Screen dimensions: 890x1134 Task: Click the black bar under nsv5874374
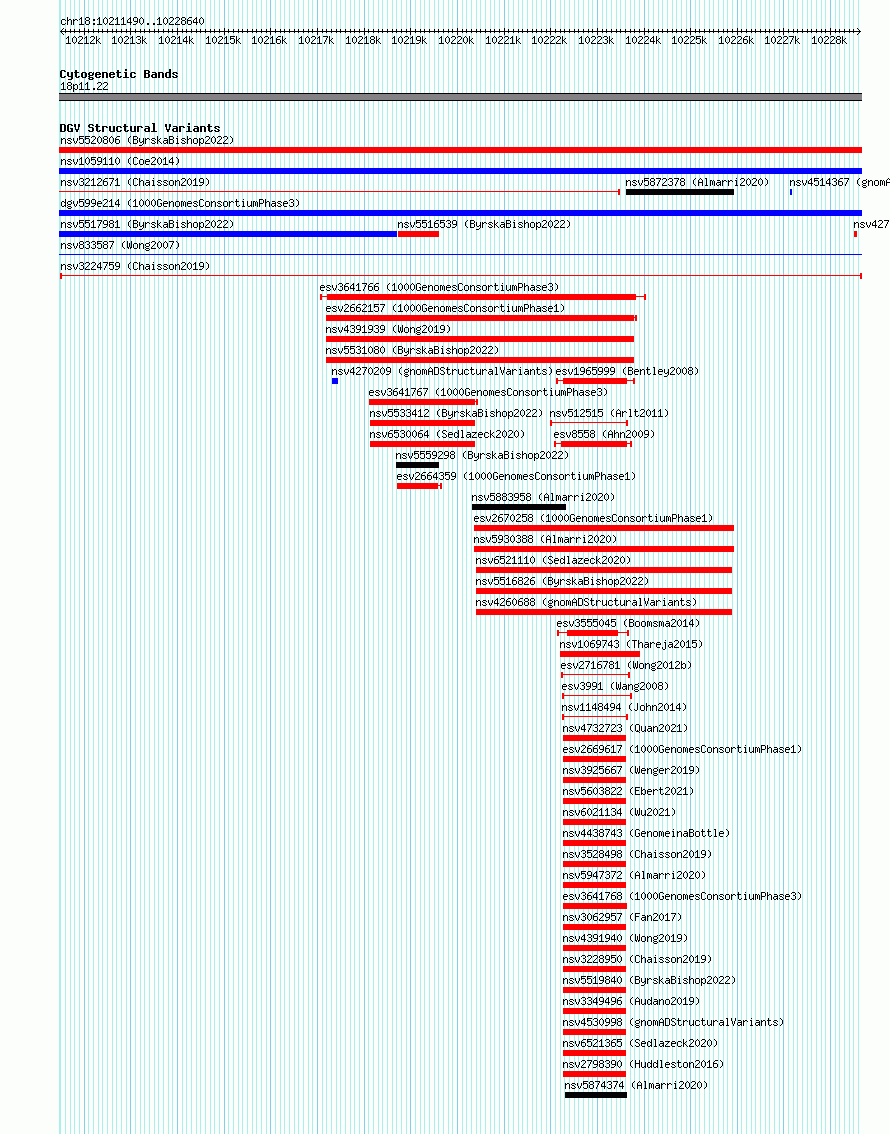(x=596, y=1095)
